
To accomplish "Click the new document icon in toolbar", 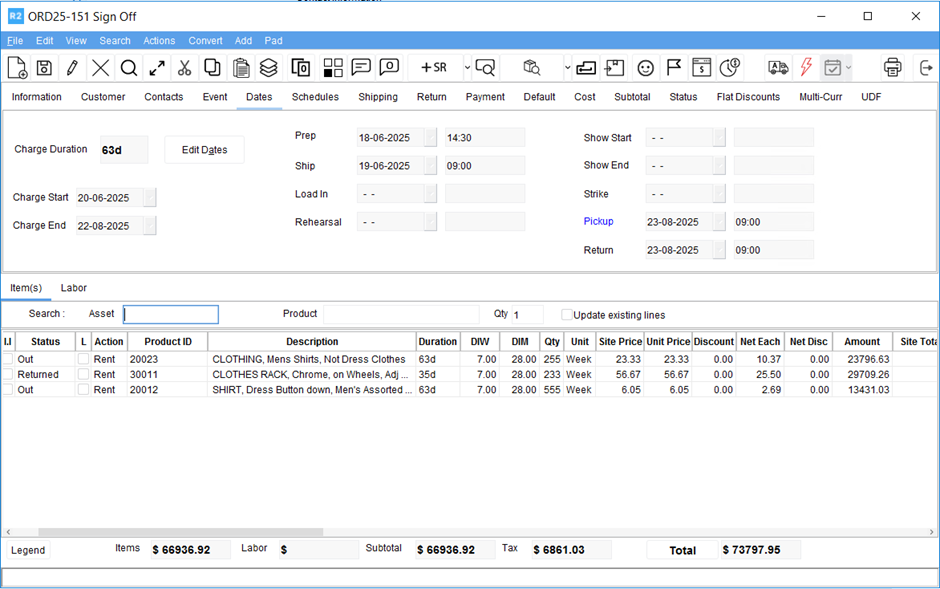I will tap(17, 68).
